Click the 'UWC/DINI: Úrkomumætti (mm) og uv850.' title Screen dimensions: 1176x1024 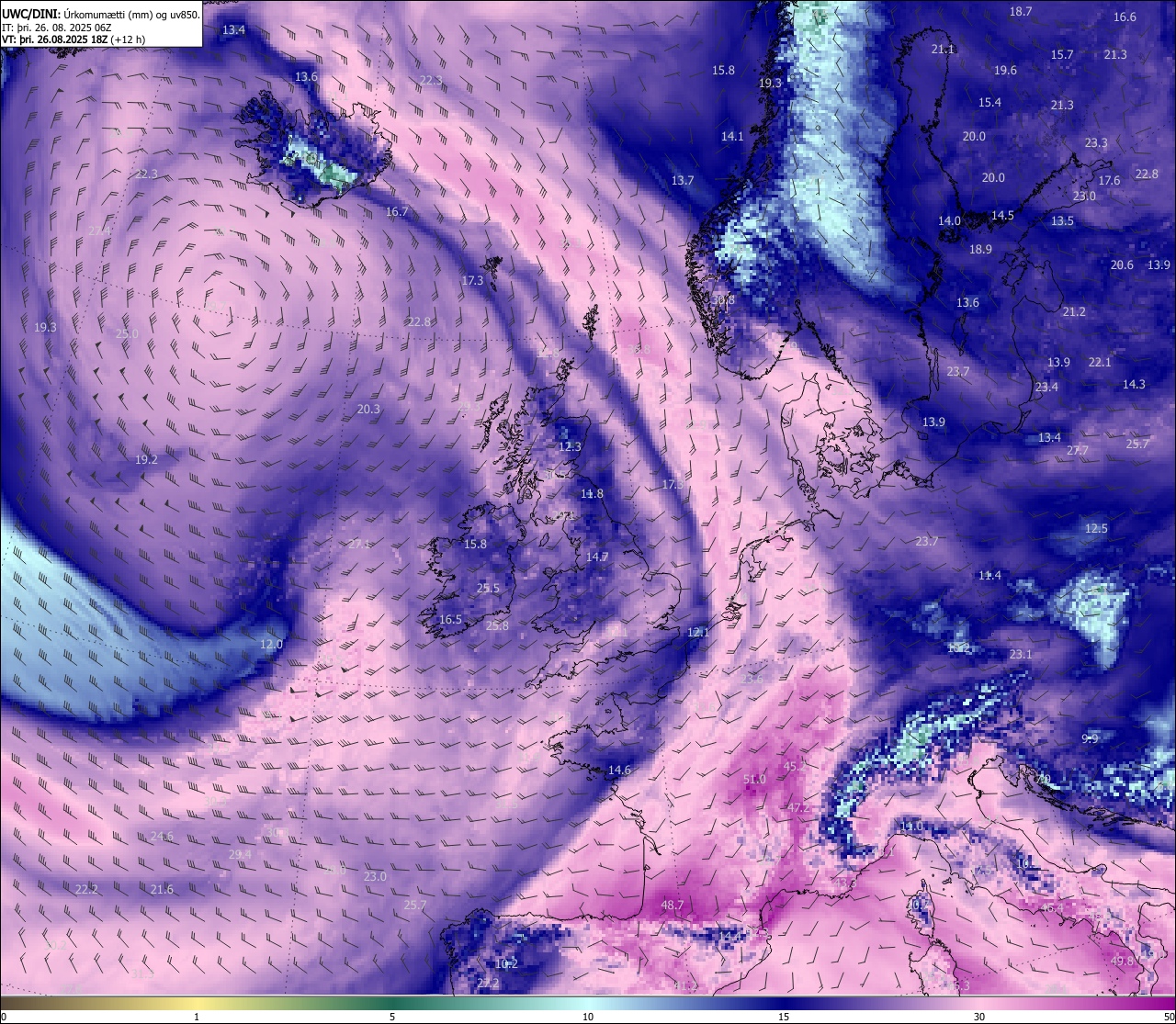pyautogui.click(x=102, y=15)
